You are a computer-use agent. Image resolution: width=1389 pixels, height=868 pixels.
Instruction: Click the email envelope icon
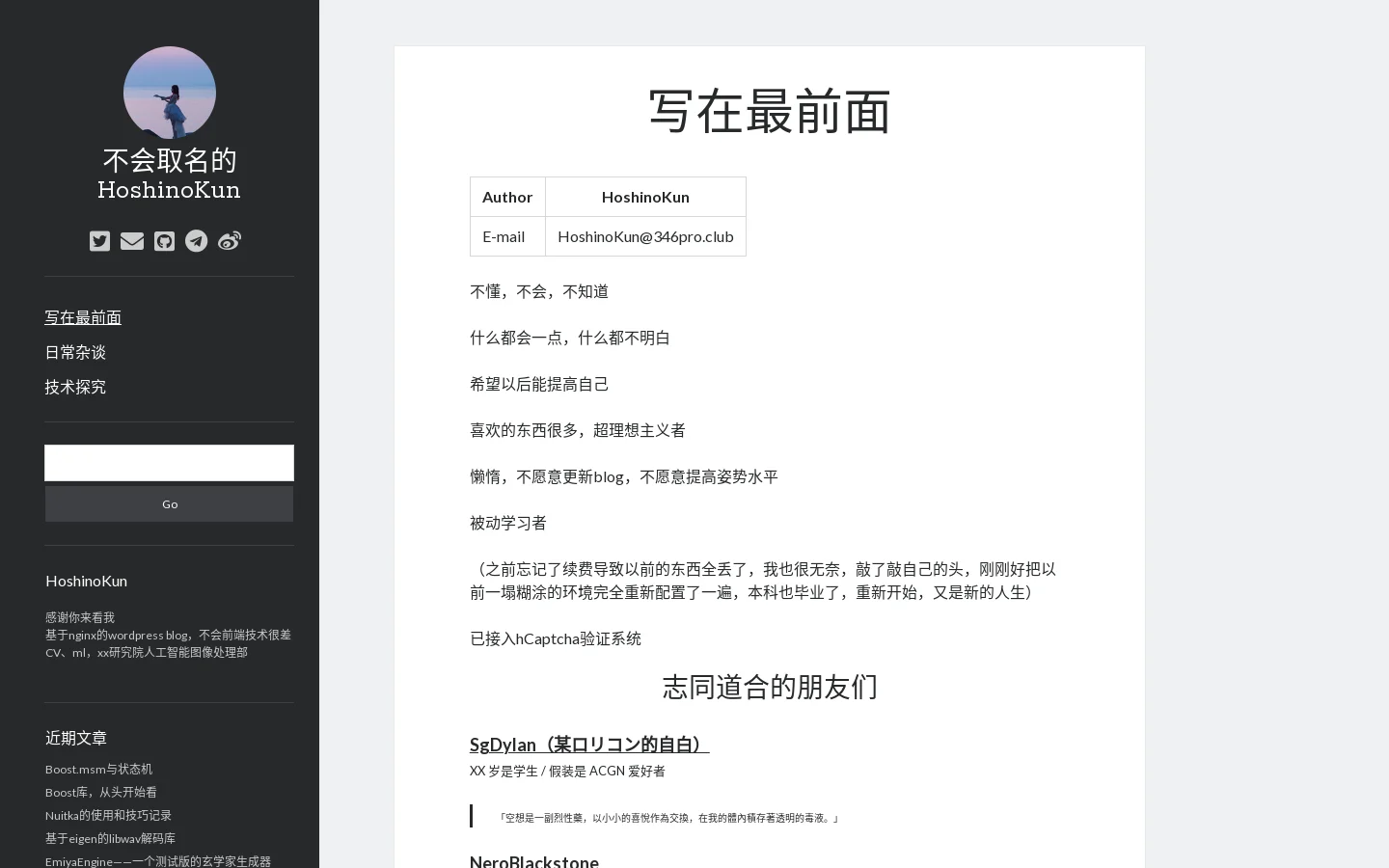[132, 241]
